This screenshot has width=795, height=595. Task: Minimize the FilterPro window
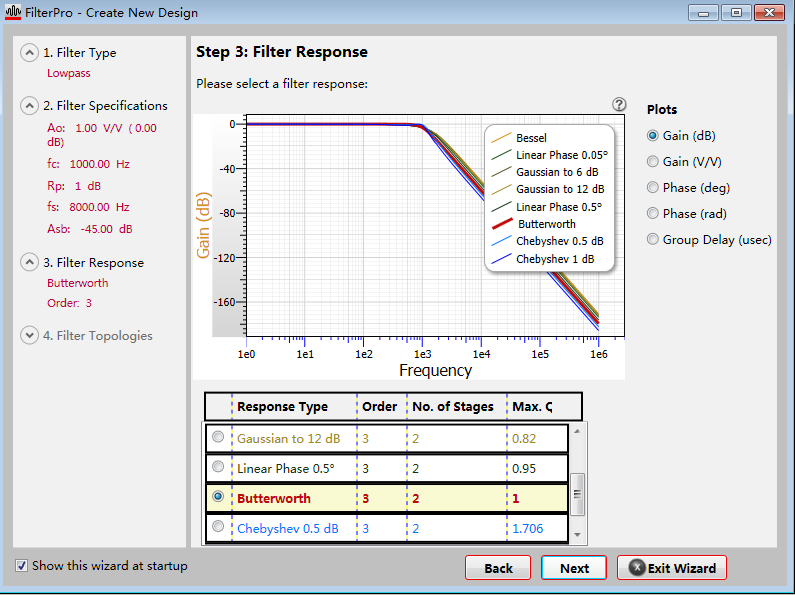(x=703, y=13)
